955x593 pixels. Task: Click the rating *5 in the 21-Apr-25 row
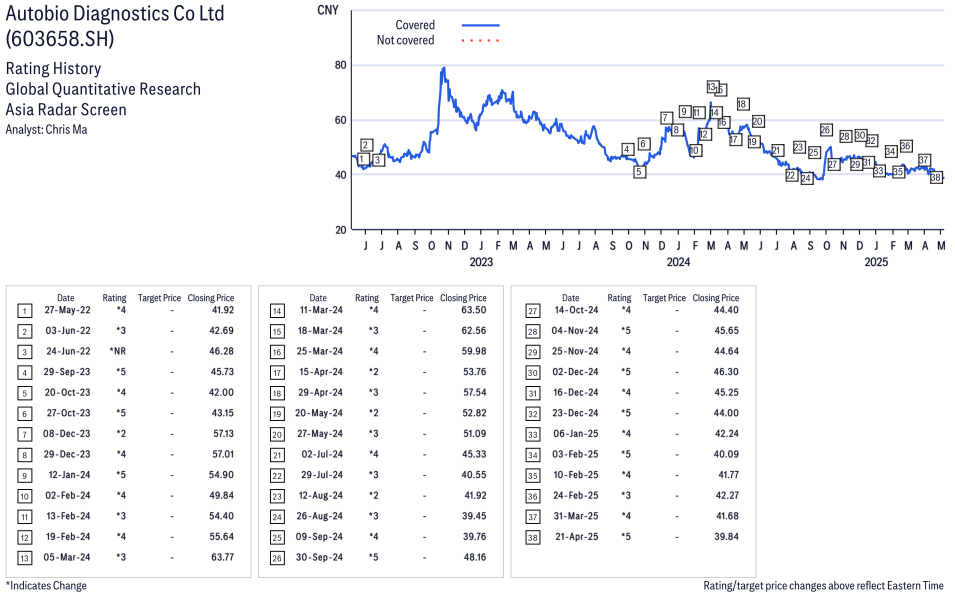tap(626, 537)
